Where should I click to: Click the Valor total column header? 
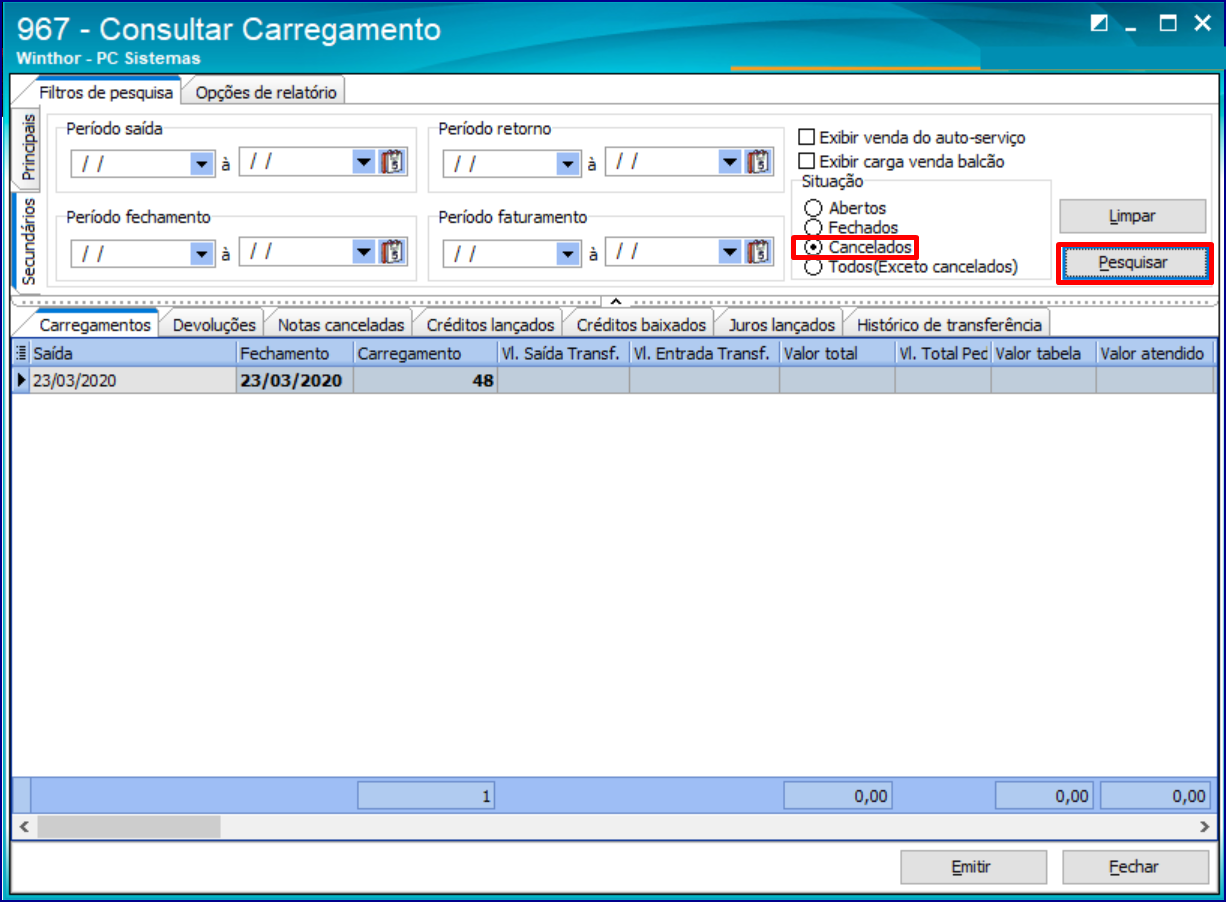pos(837,353)
